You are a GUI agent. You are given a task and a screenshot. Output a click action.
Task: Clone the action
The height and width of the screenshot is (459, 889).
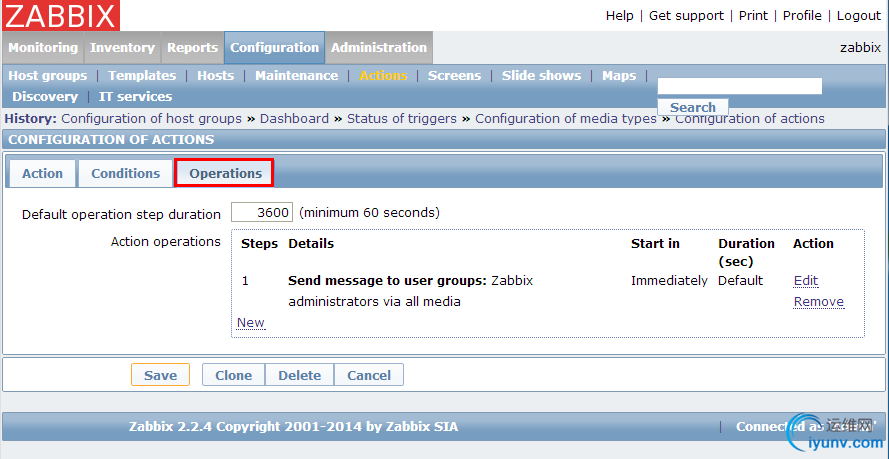tap(234, 375)
